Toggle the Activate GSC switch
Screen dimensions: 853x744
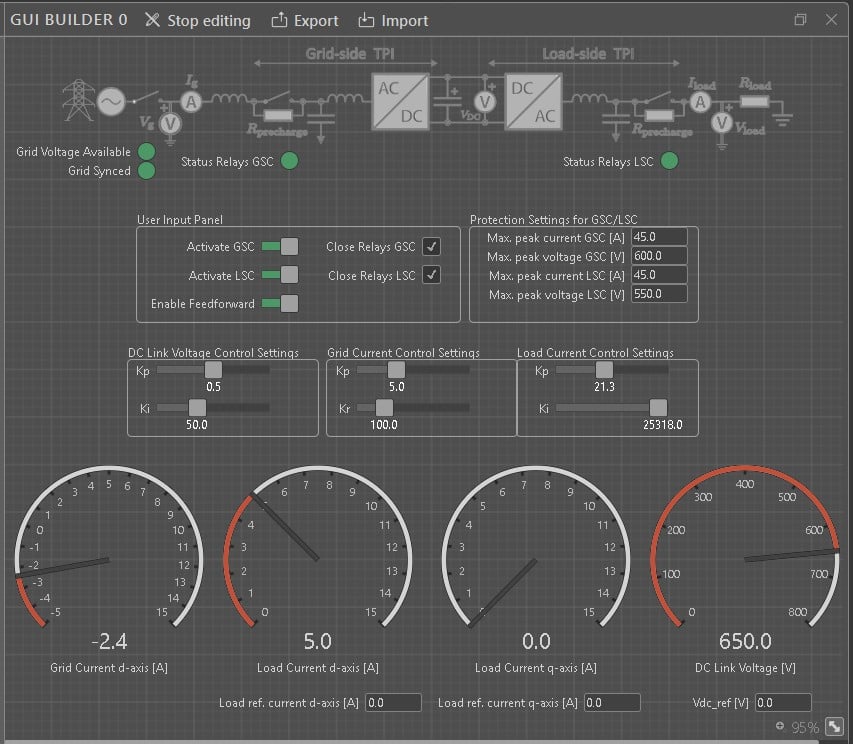point(280,247)
